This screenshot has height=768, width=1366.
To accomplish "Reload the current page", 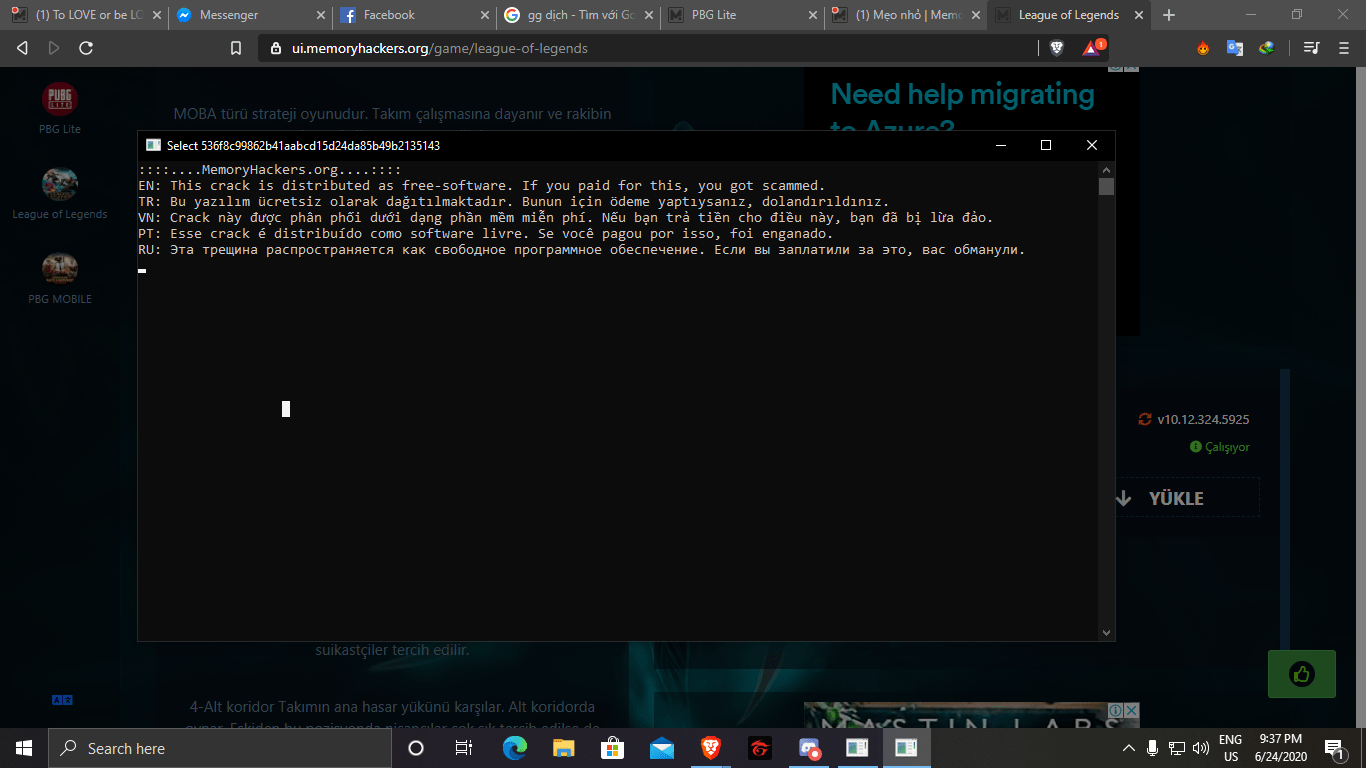I will tap(86, 48).
